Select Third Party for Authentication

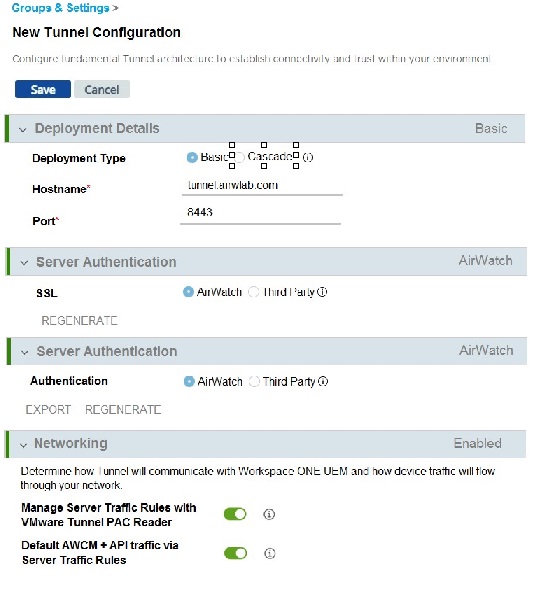coord(254,382)
